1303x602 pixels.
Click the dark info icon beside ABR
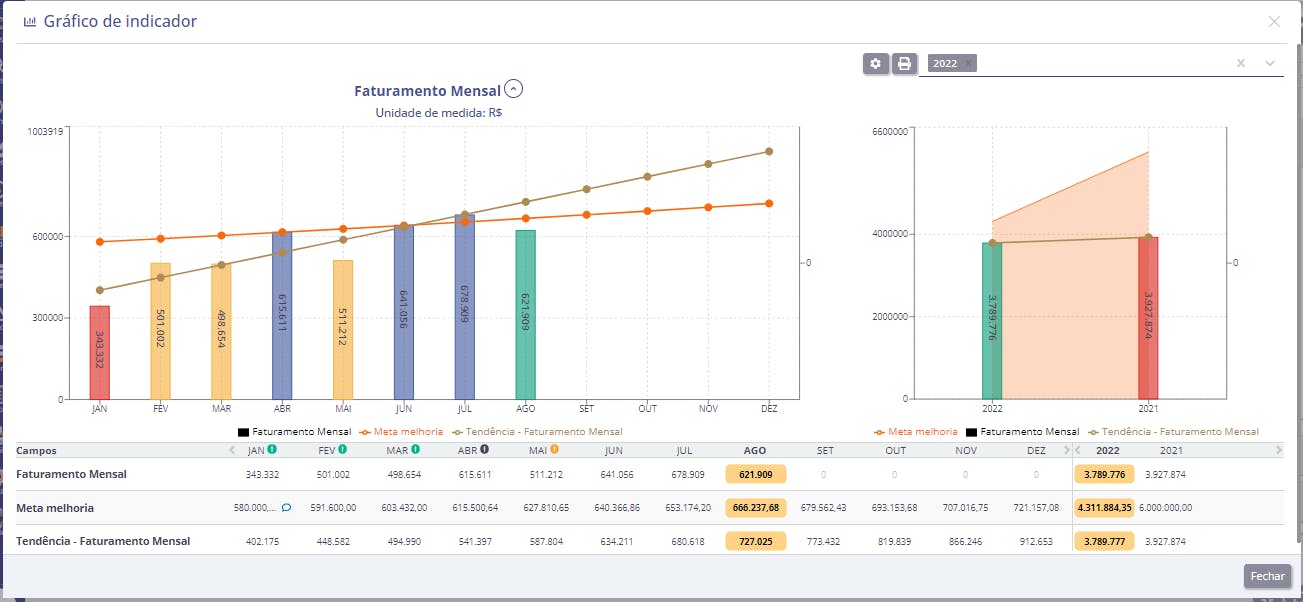(x=484, y=450)
